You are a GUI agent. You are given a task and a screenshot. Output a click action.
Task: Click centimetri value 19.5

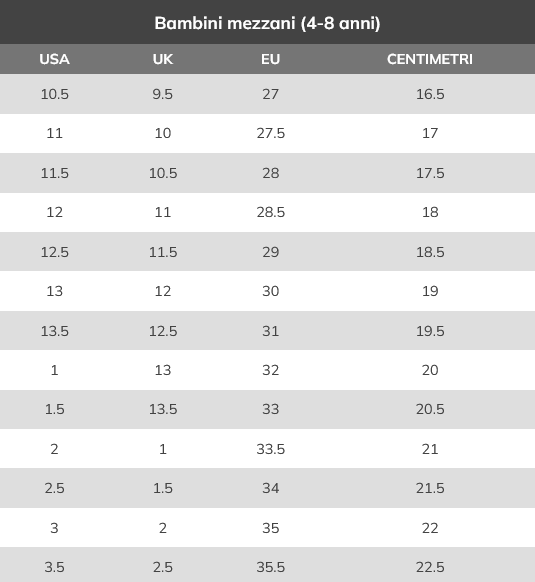coord(430,331)
